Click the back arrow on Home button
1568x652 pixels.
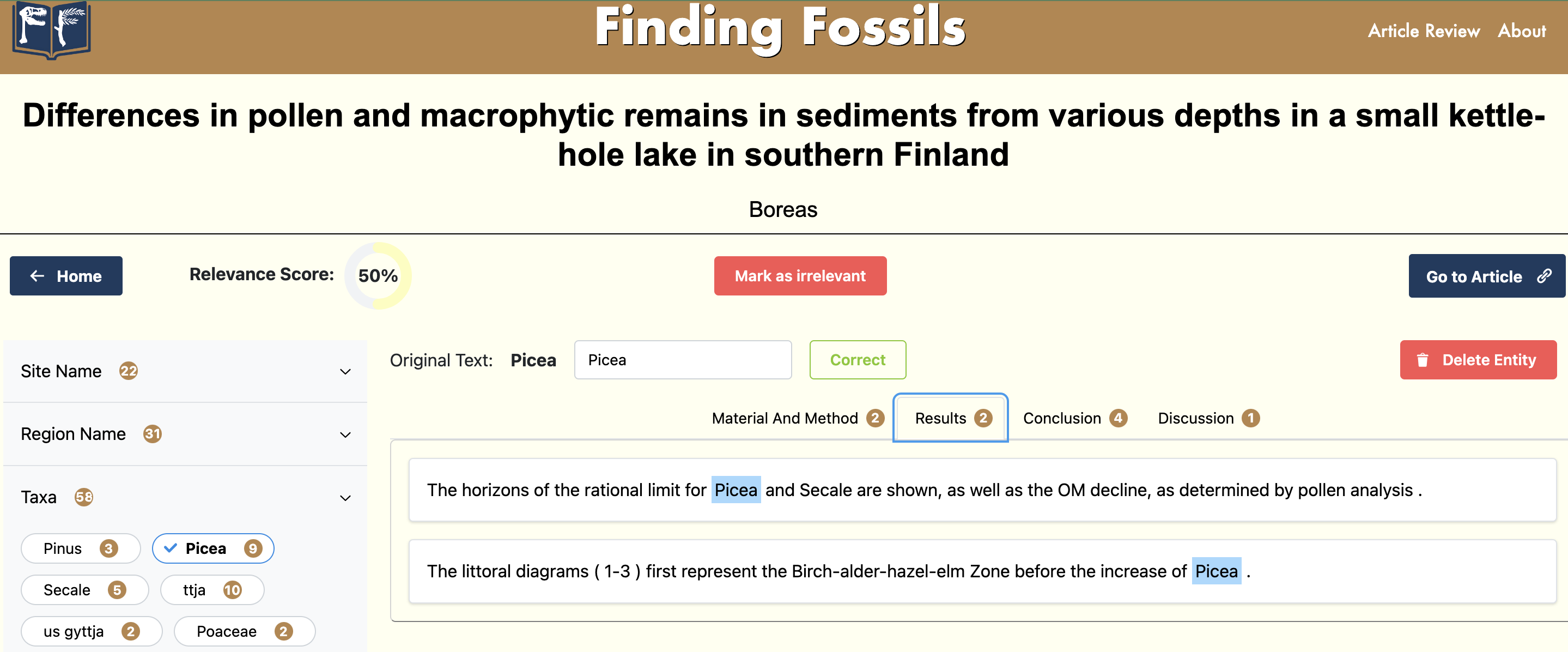coord(37,276)
